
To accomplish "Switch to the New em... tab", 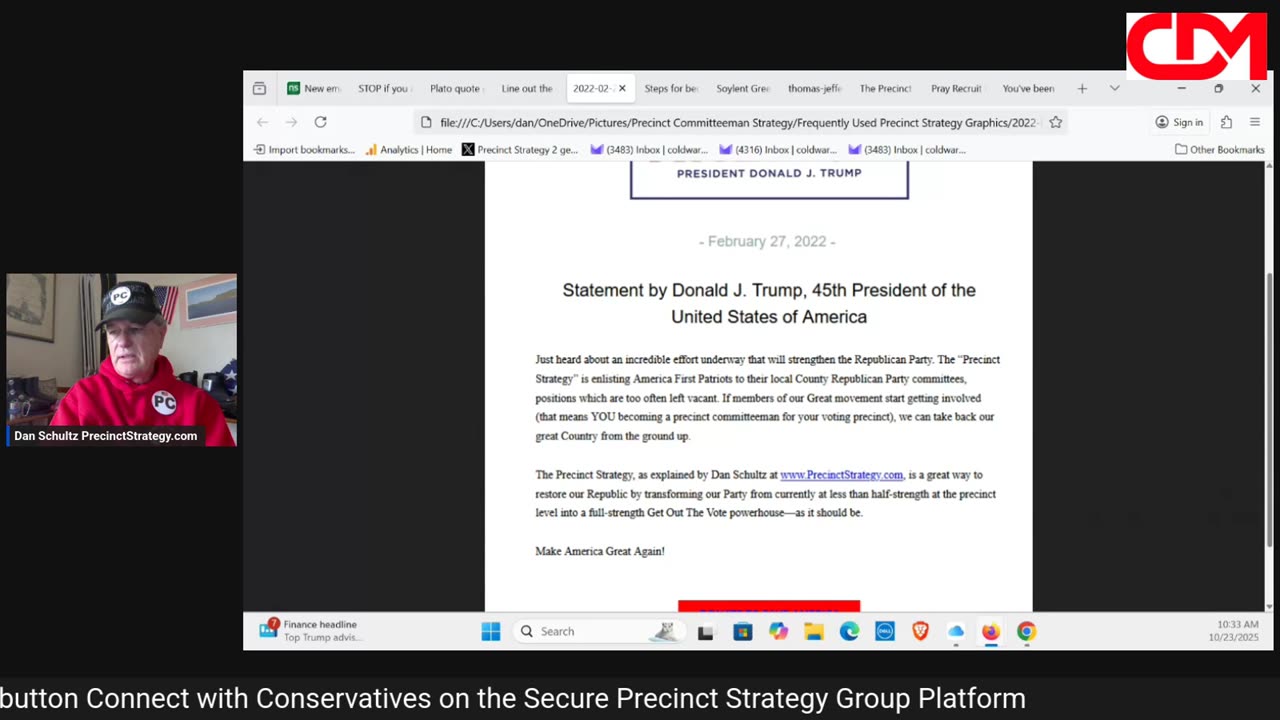I will 314,88.
